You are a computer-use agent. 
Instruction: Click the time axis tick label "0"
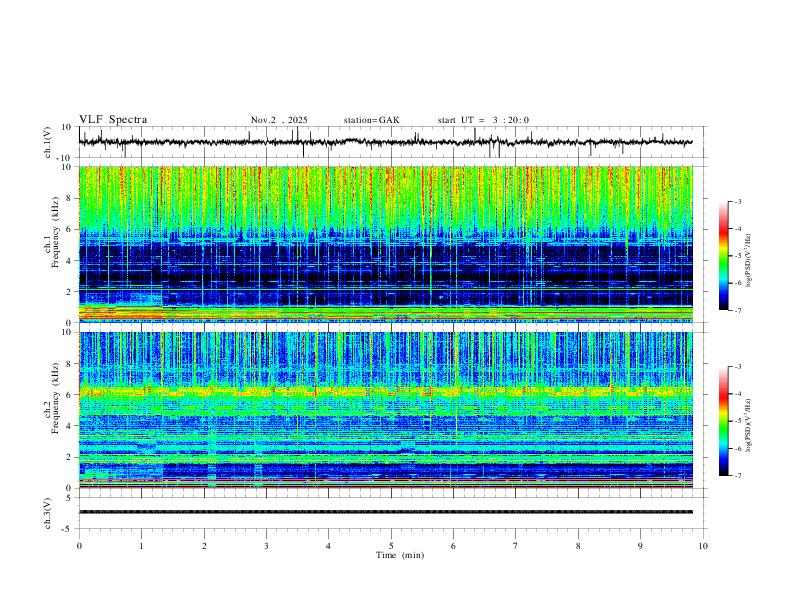[x=79, y=546]
